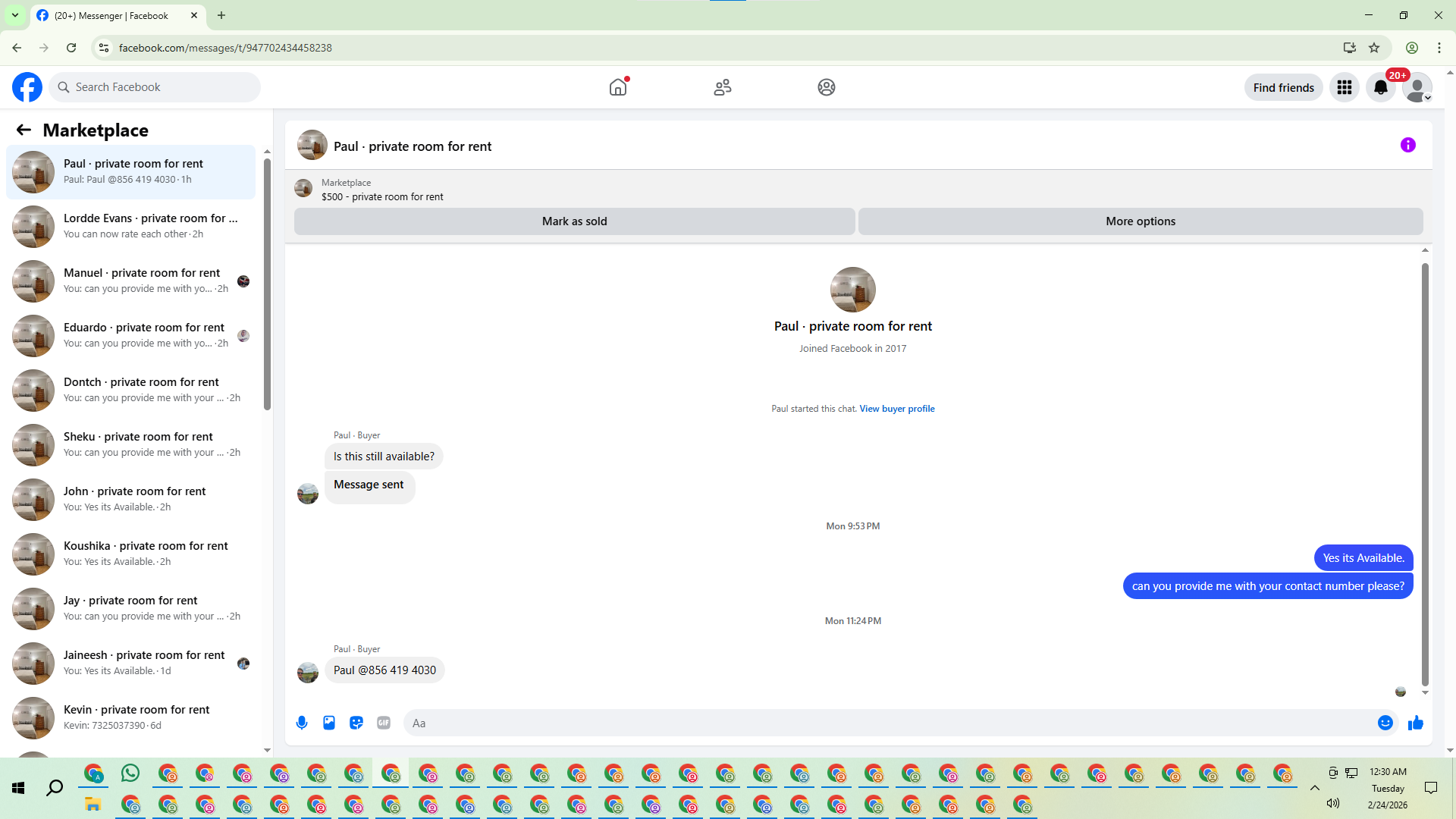Open the sticker picker icon
Screen dimensions: 1456x819
pos(356,723)
